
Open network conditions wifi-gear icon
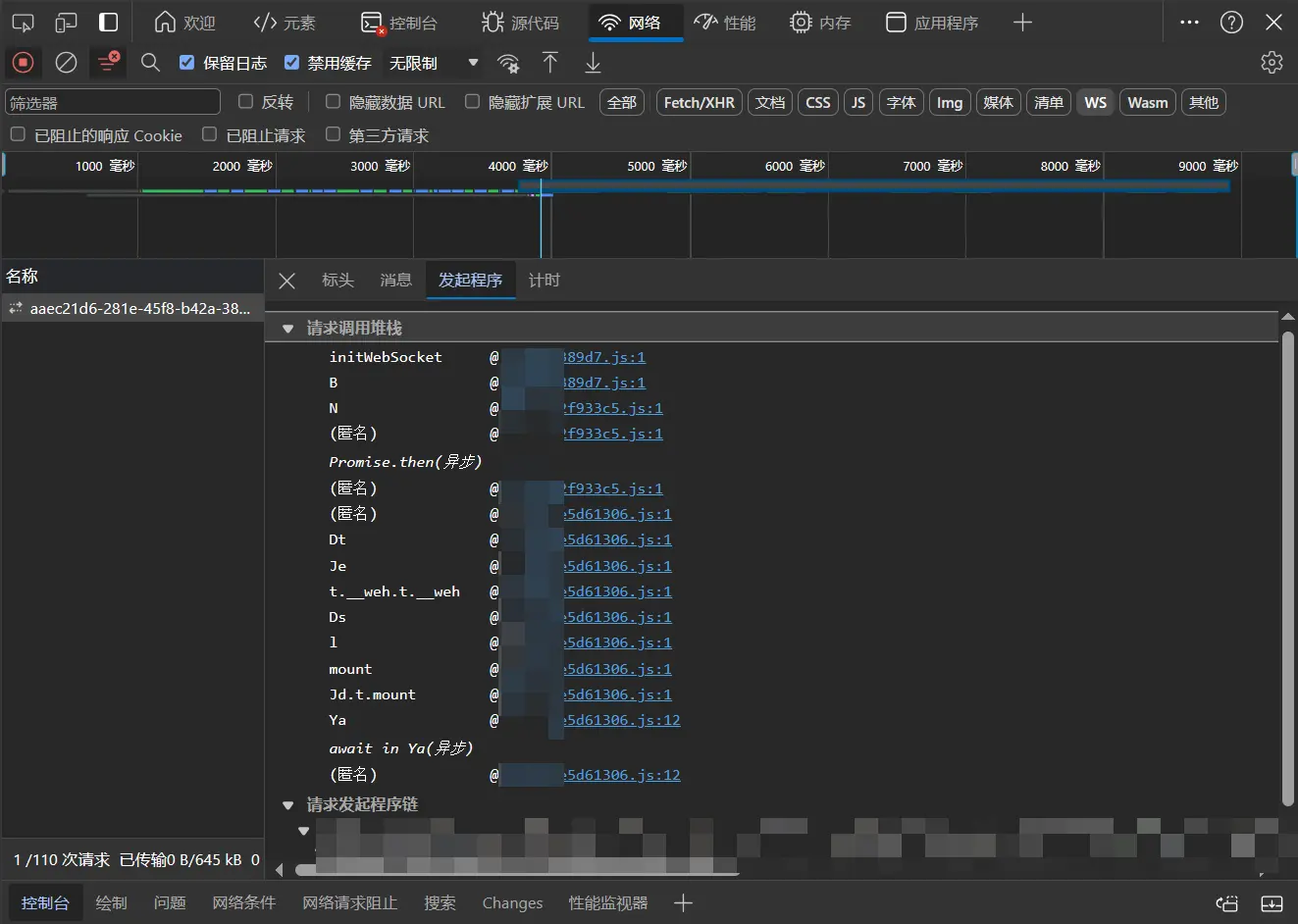click(x=508, y=64)
